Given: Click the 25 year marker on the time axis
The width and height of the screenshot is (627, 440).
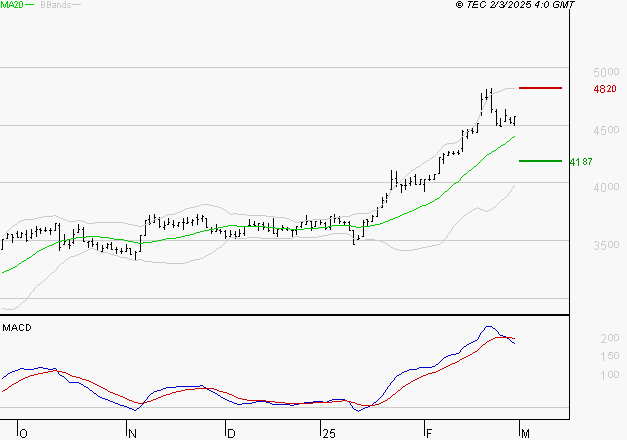Looking at the screenshot, I should [x=329, y=434].
